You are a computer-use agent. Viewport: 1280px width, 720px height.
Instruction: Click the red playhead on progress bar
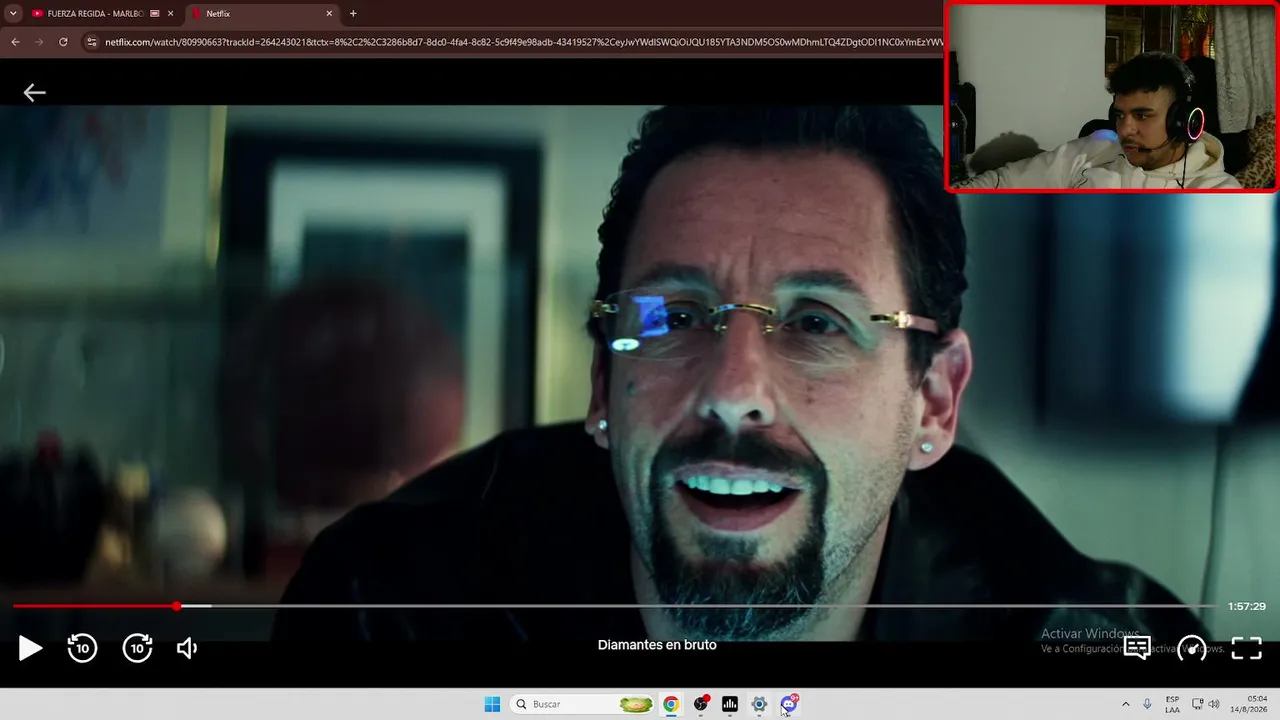coord(177,606)
